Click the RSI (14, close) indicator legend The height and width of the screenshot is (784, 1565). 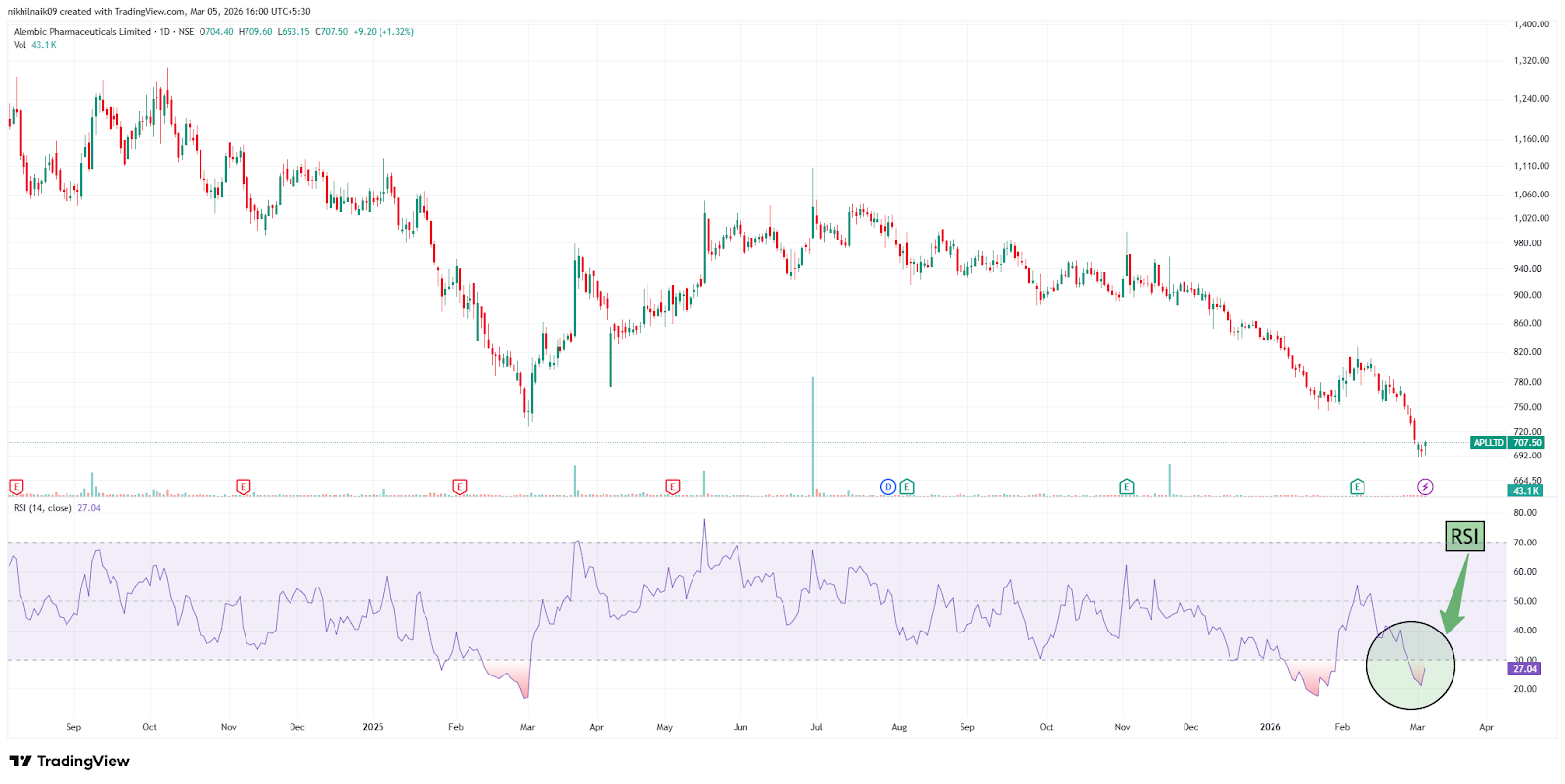point(43,508)
